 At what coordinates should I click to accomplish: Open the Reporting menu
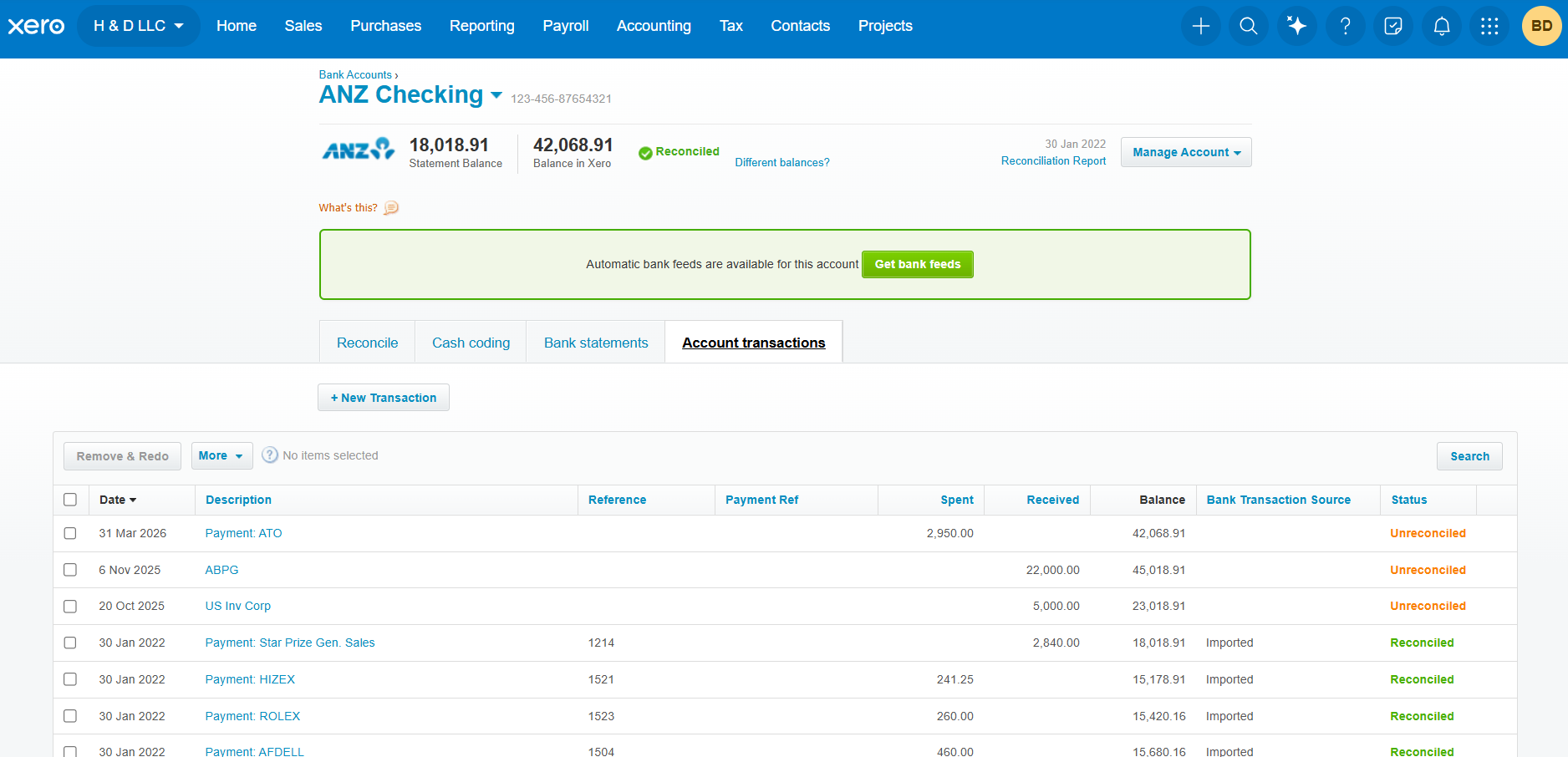[482, 26]
